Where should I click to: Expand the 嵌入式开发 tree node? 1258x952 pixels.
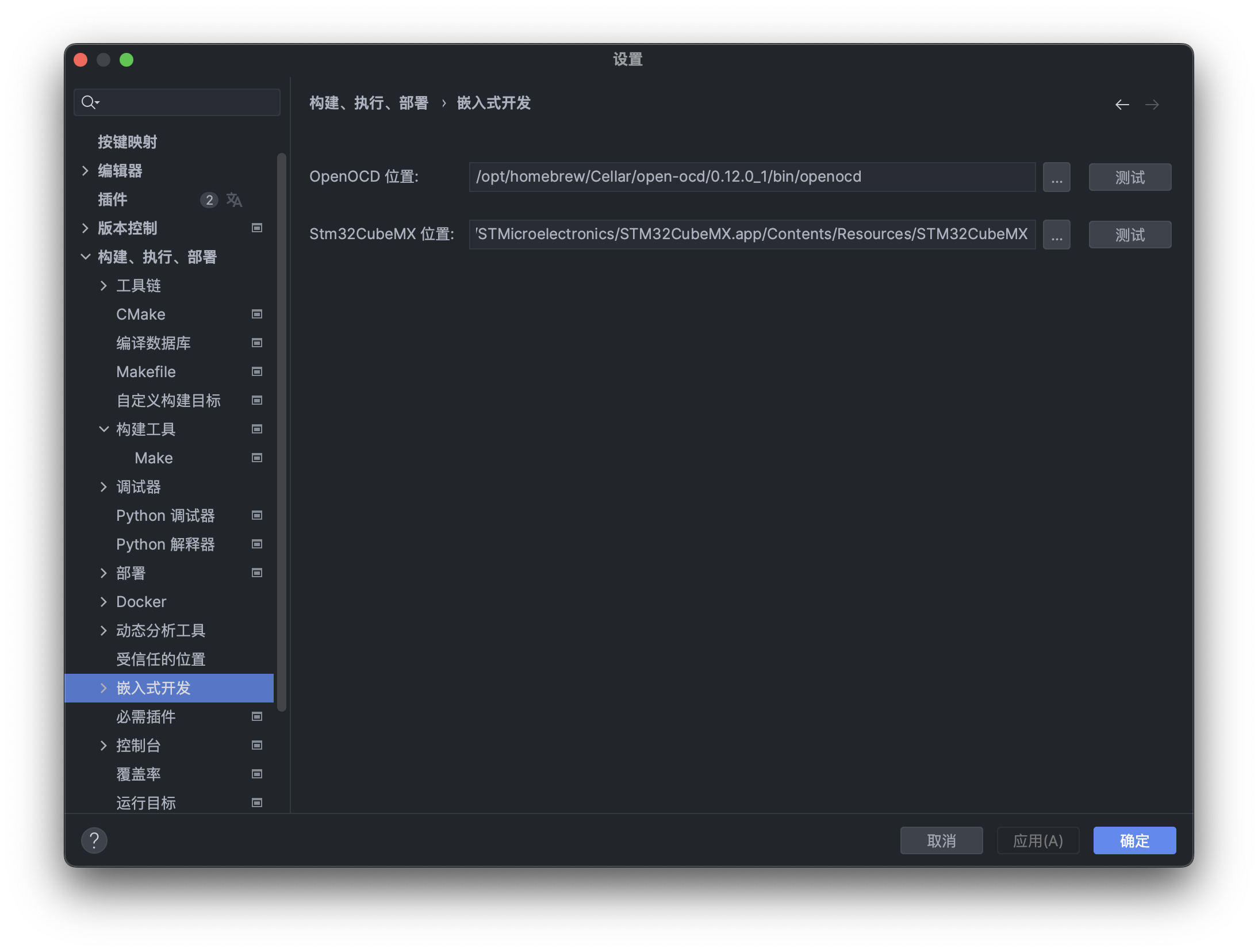[103, 688]
